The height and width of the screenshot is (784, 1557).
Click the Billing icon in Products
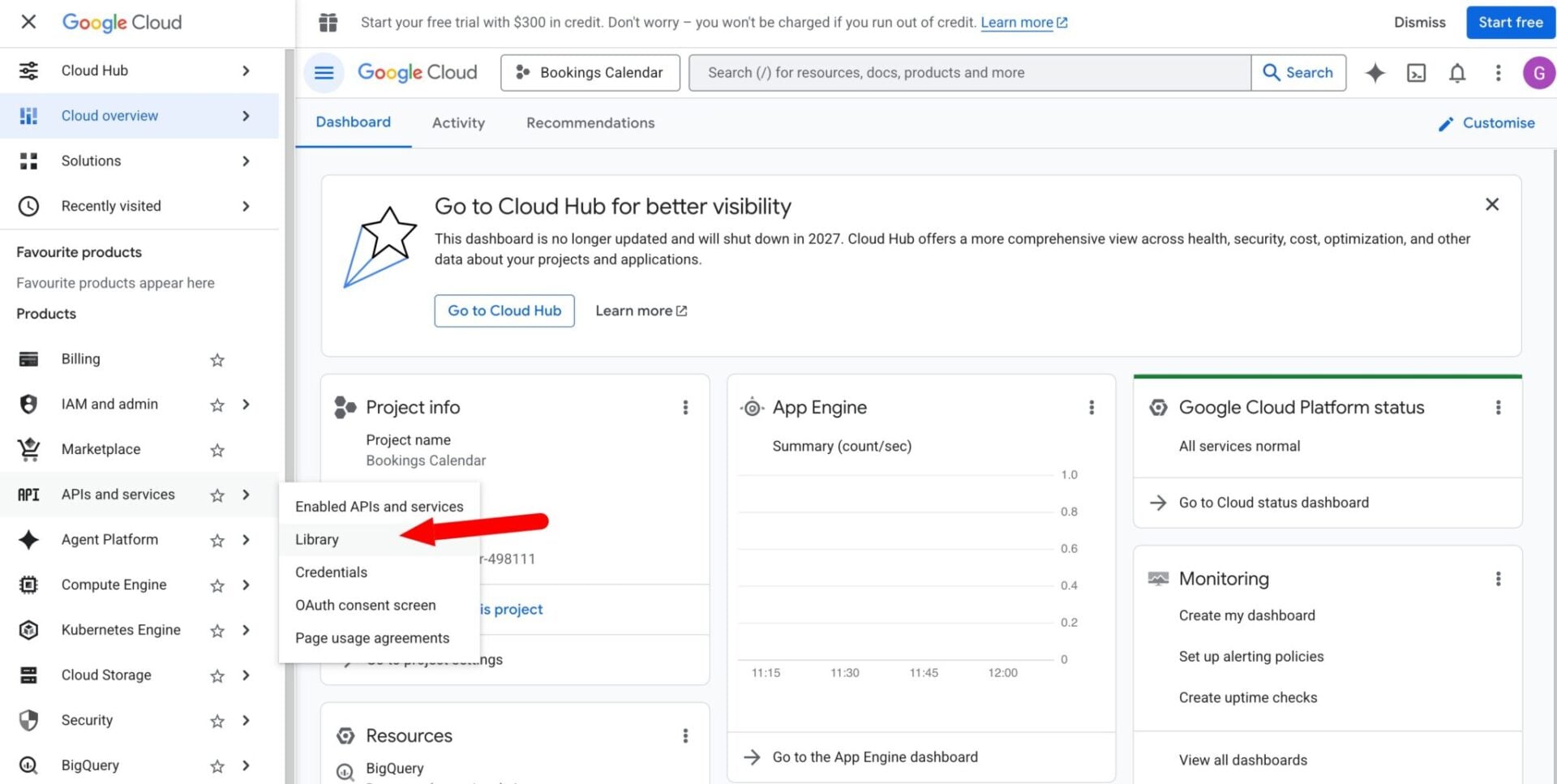coord(28,359)
